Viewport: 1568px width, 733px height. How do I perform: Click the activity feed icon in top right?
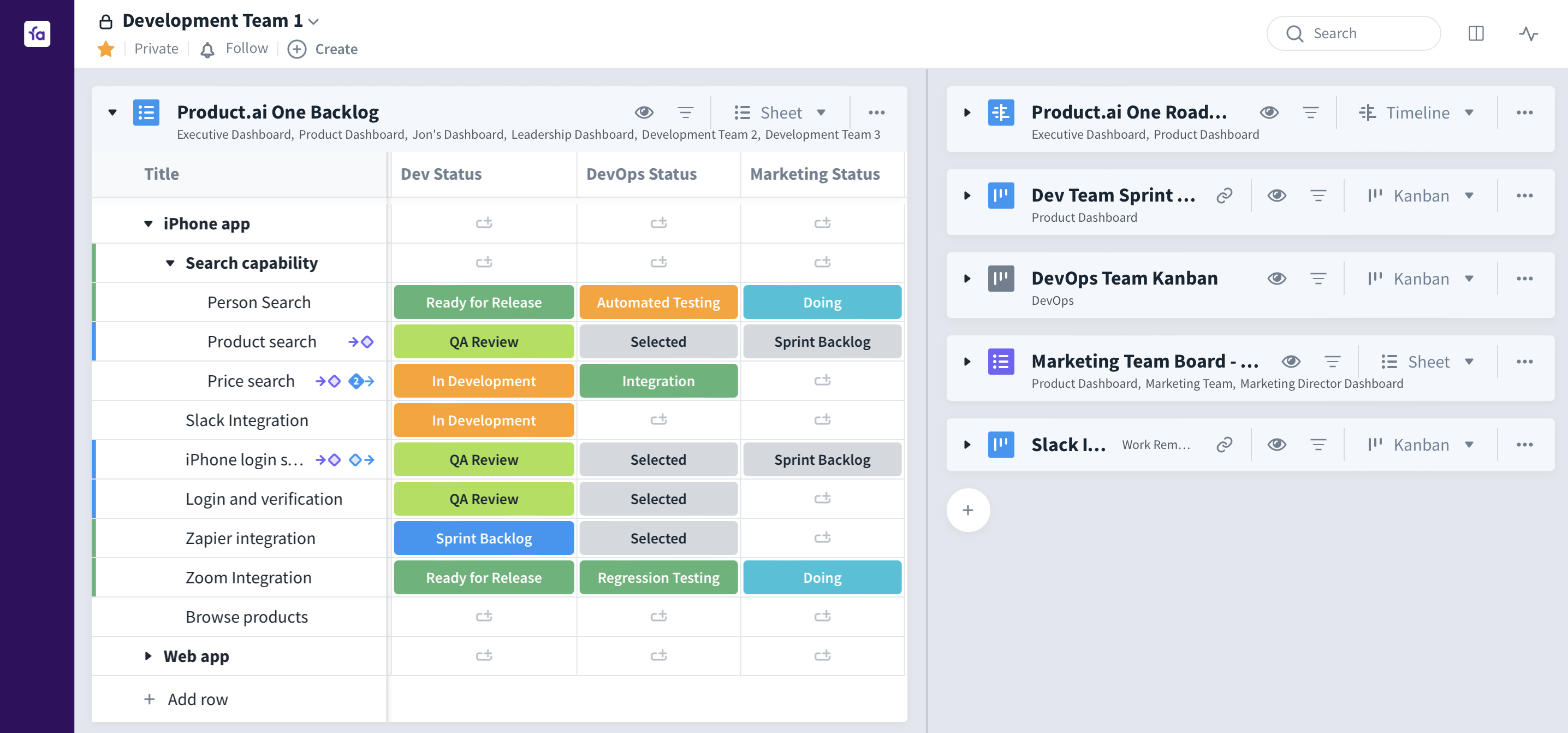1529,33
